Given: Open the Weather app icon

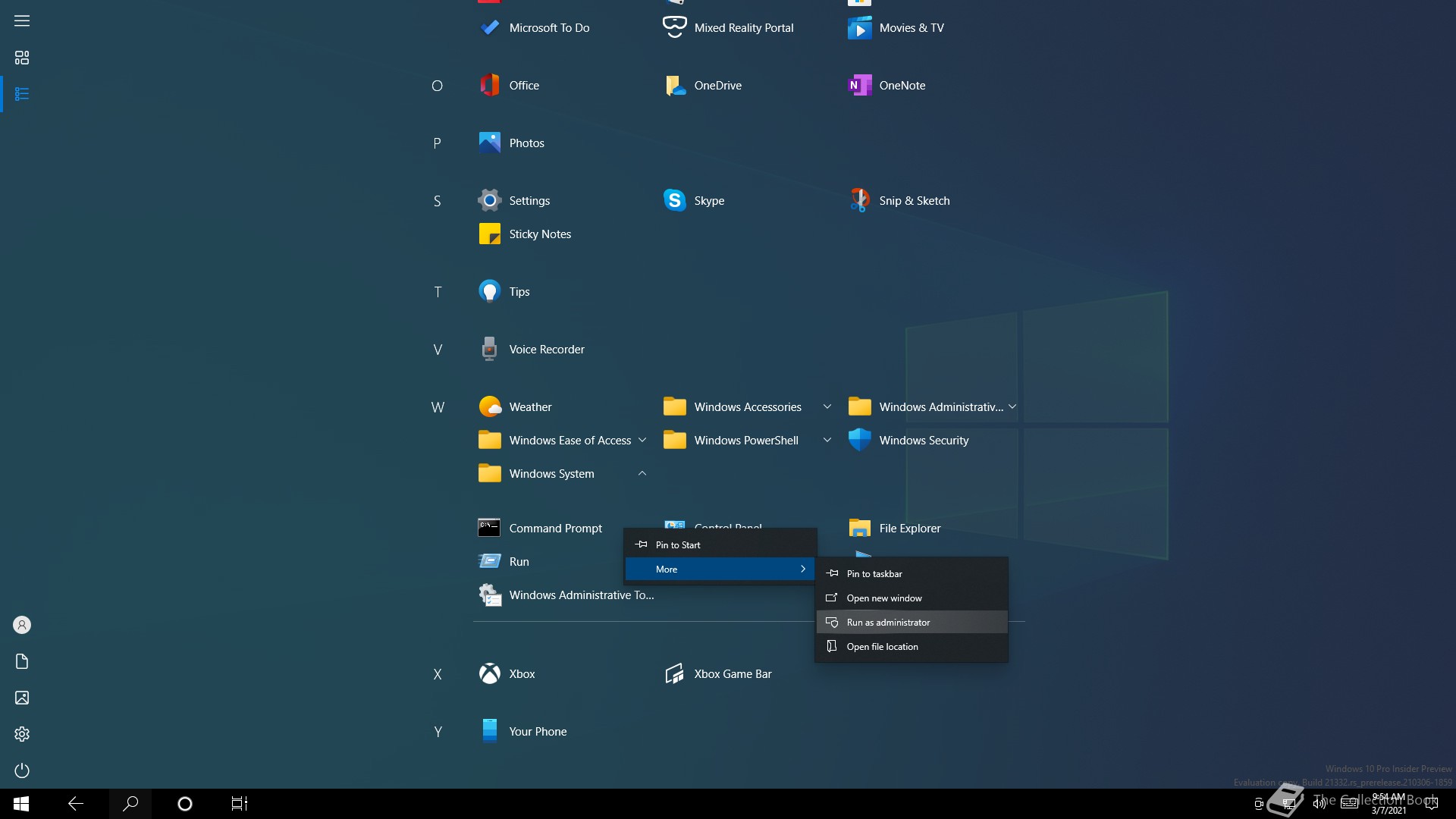Looking at the screenshot, I should click(x=490, y=407).
